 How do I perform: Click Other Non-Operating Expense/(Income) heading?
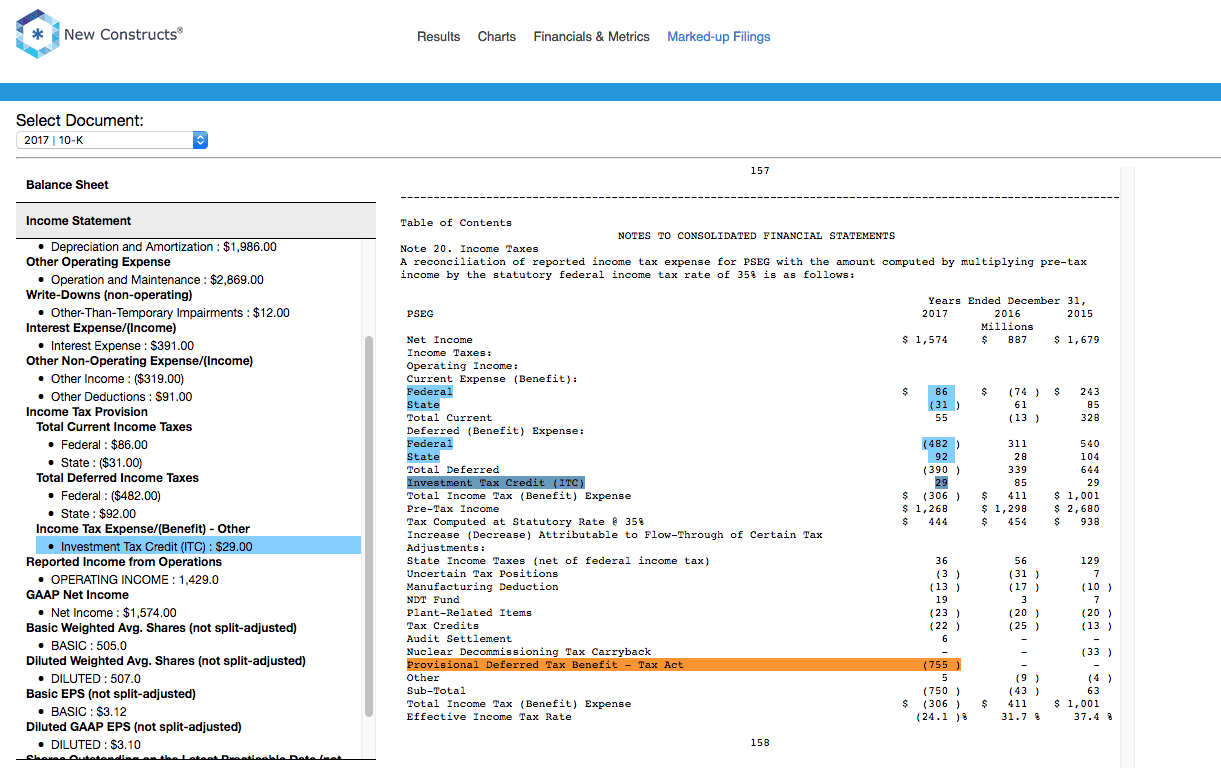tap(140, 361)
